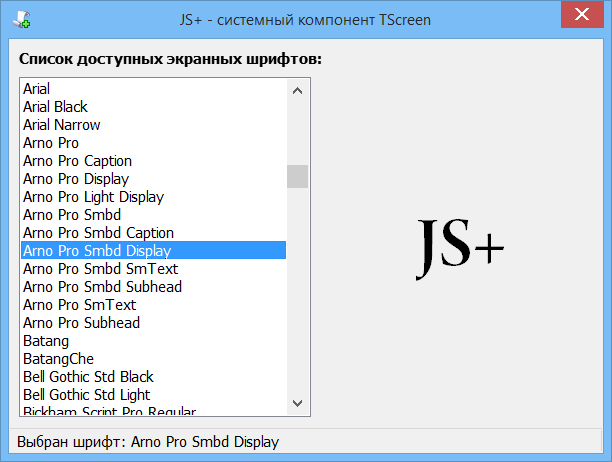Choose Bell Gothic Std Light font
Image resolution: width=612 pixels, height=462 pixels.
click(x=153, y=394)
